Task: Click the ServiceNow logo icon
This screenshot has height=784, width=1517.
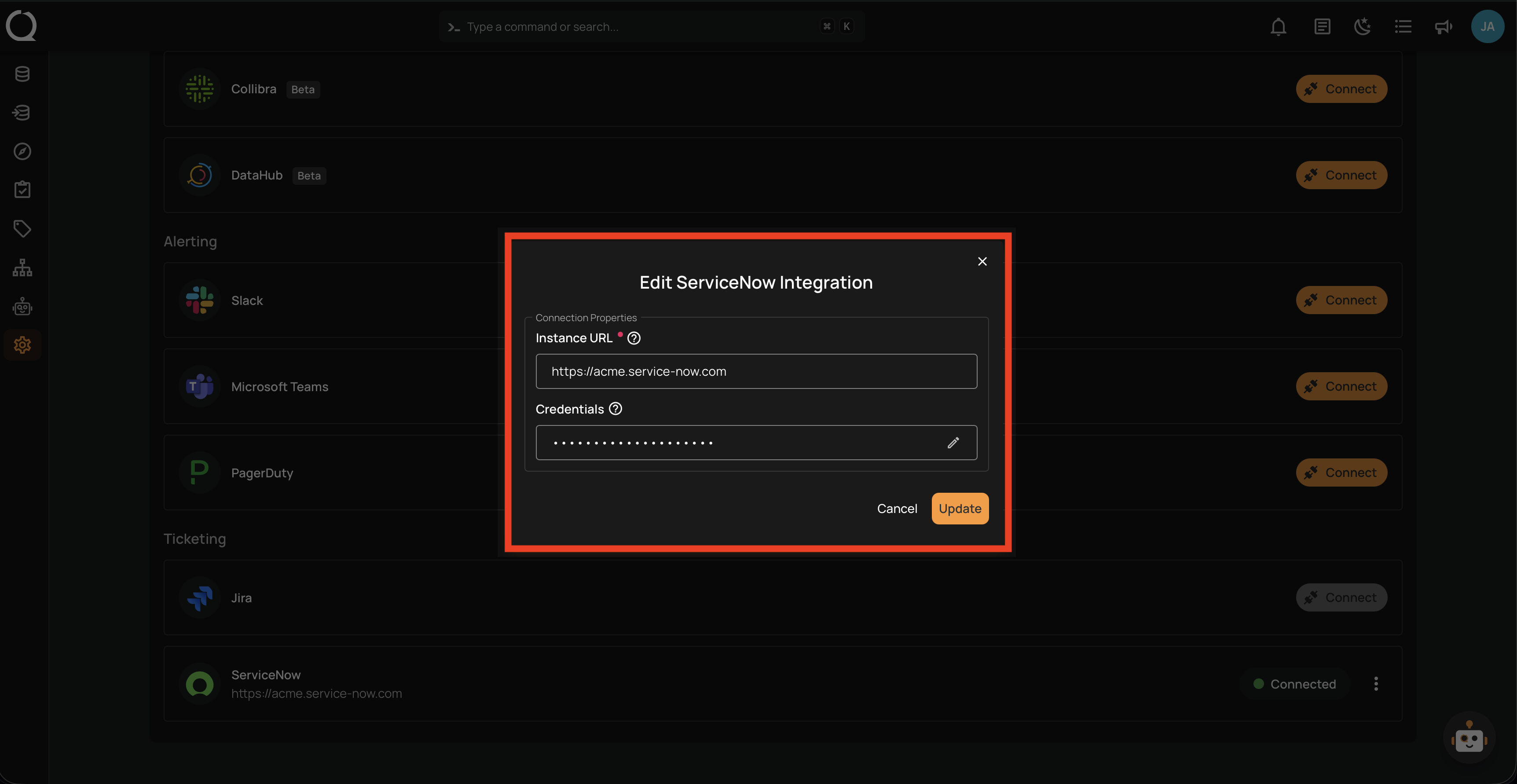Action: (x=200, y=684)
